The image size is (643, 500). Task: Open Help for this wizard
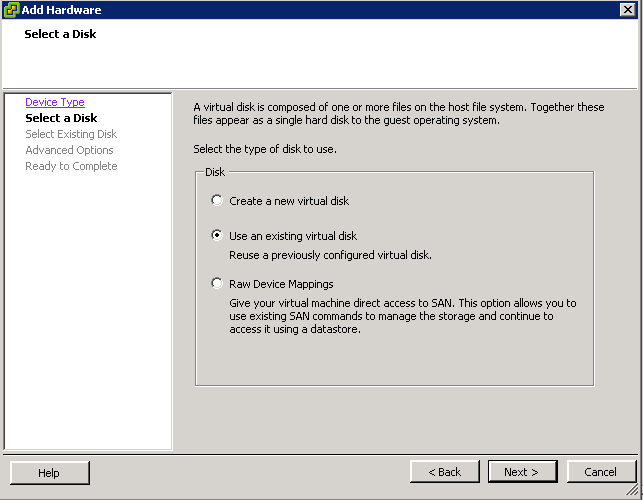coord(49,473)
